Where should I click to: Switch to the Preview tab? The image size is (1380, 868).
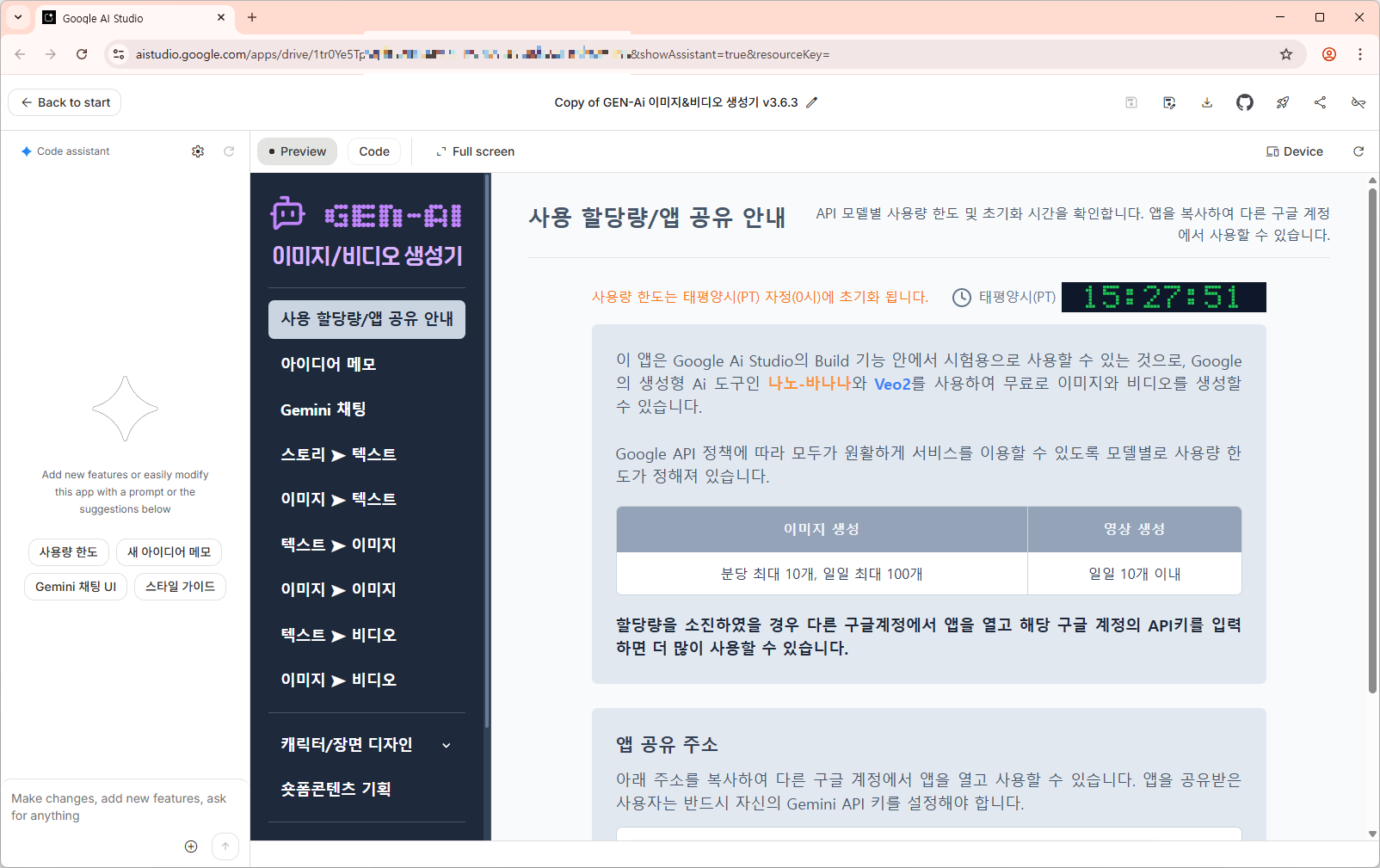coord(297,151)
